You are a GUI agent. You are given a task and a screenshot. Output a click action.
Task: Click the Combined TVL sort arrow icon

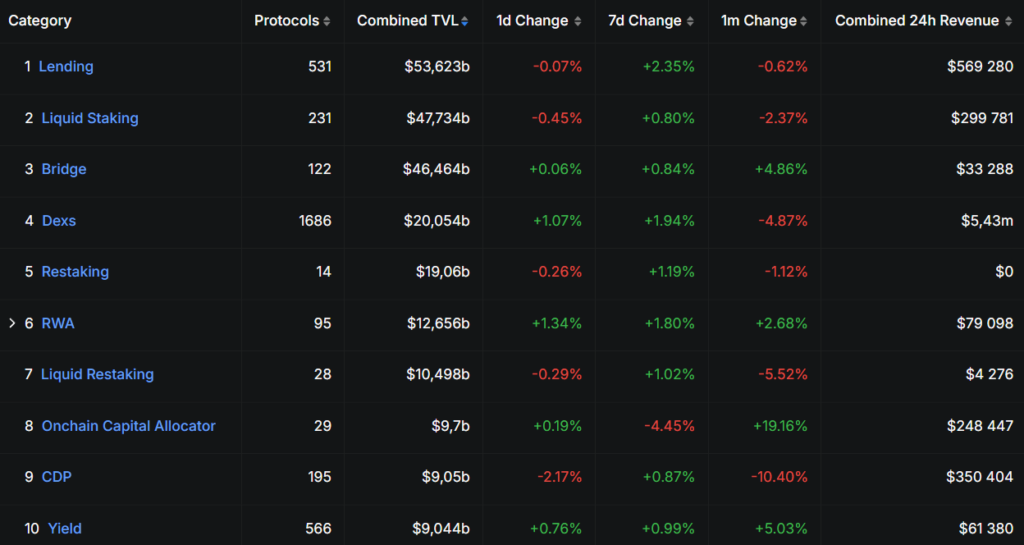(465, 21)
